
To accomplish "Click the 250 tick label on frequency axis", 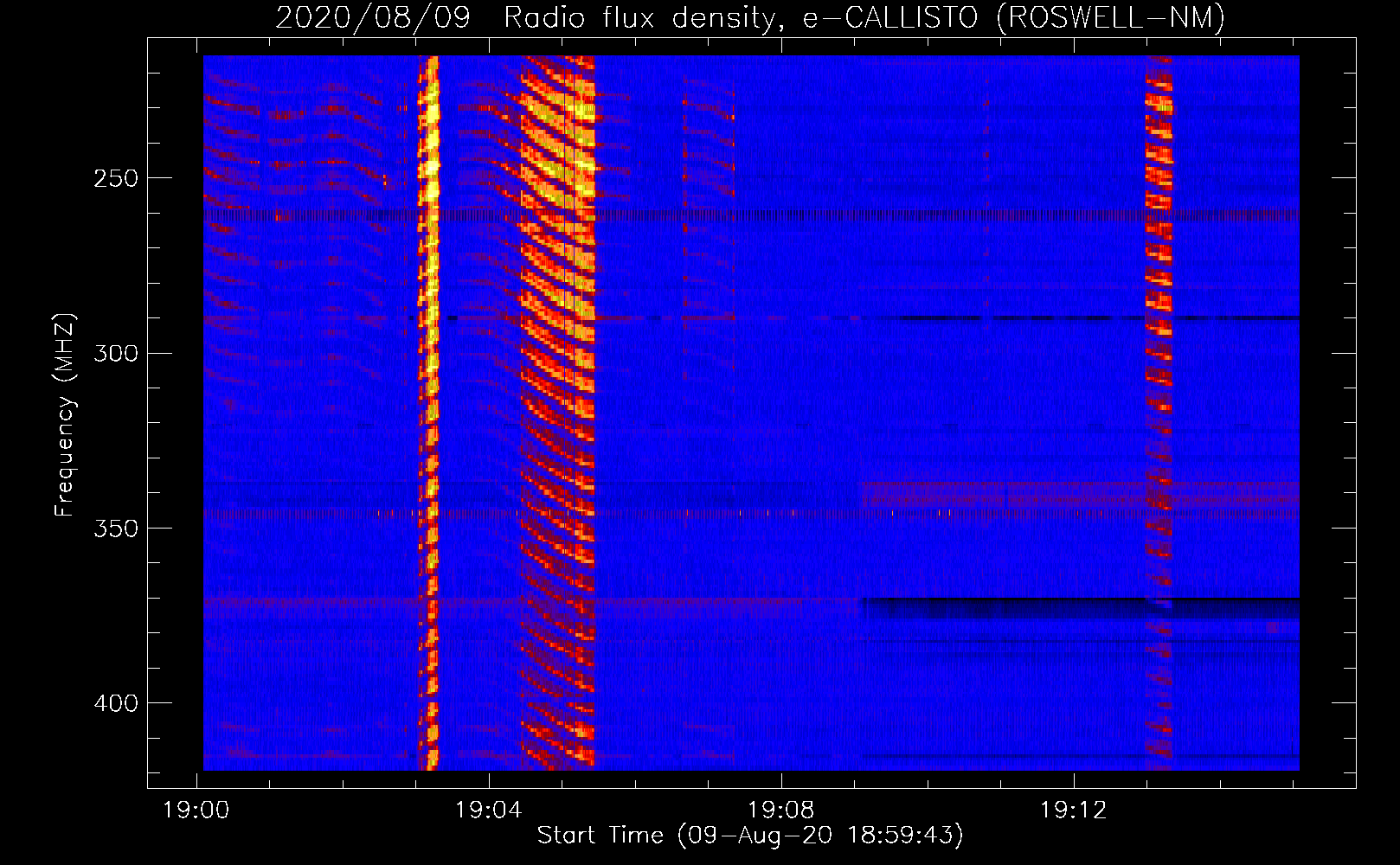I will pyautogui.click(x=116, y=178).
